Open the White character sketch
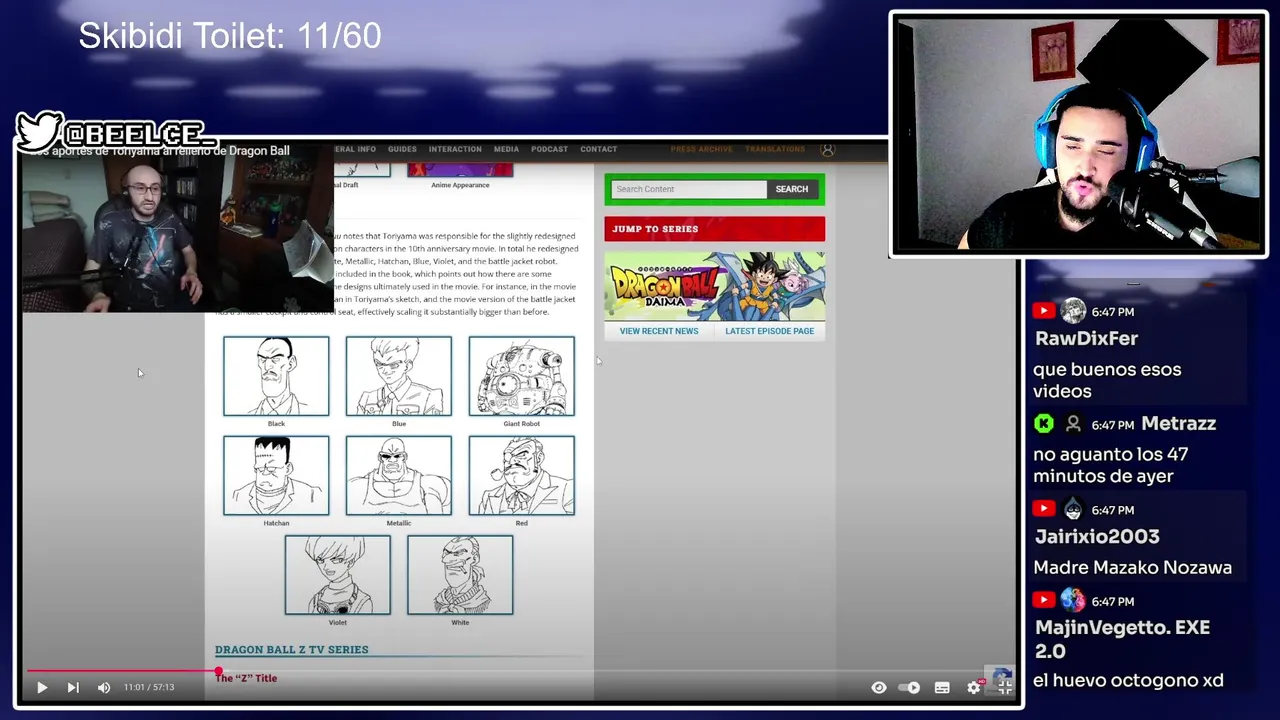This screenshot has width=1280, height=720. 460,575
